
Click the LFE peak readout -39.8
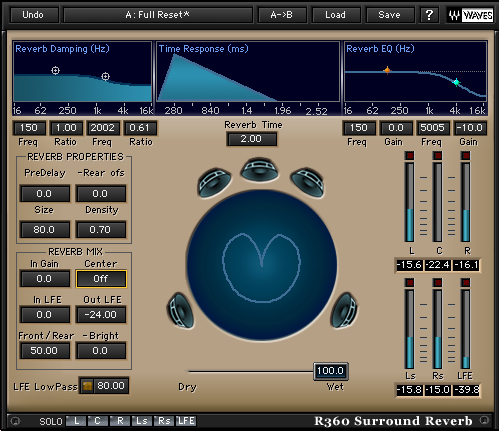(466, 390)
